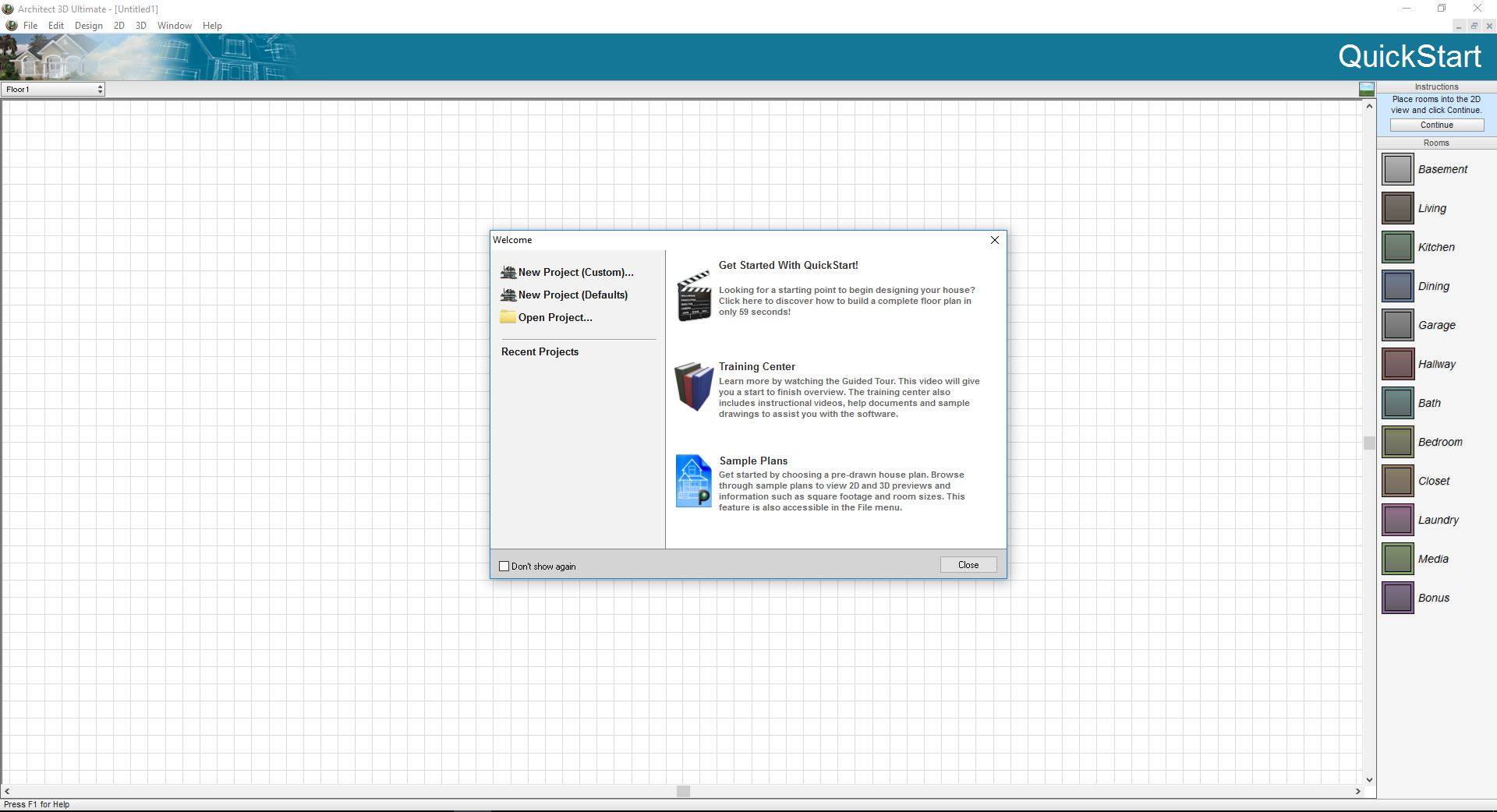Click the horizontal scrollbar thumb
Viewport: 1497px width, 812px height.
[x=683, y=791]
